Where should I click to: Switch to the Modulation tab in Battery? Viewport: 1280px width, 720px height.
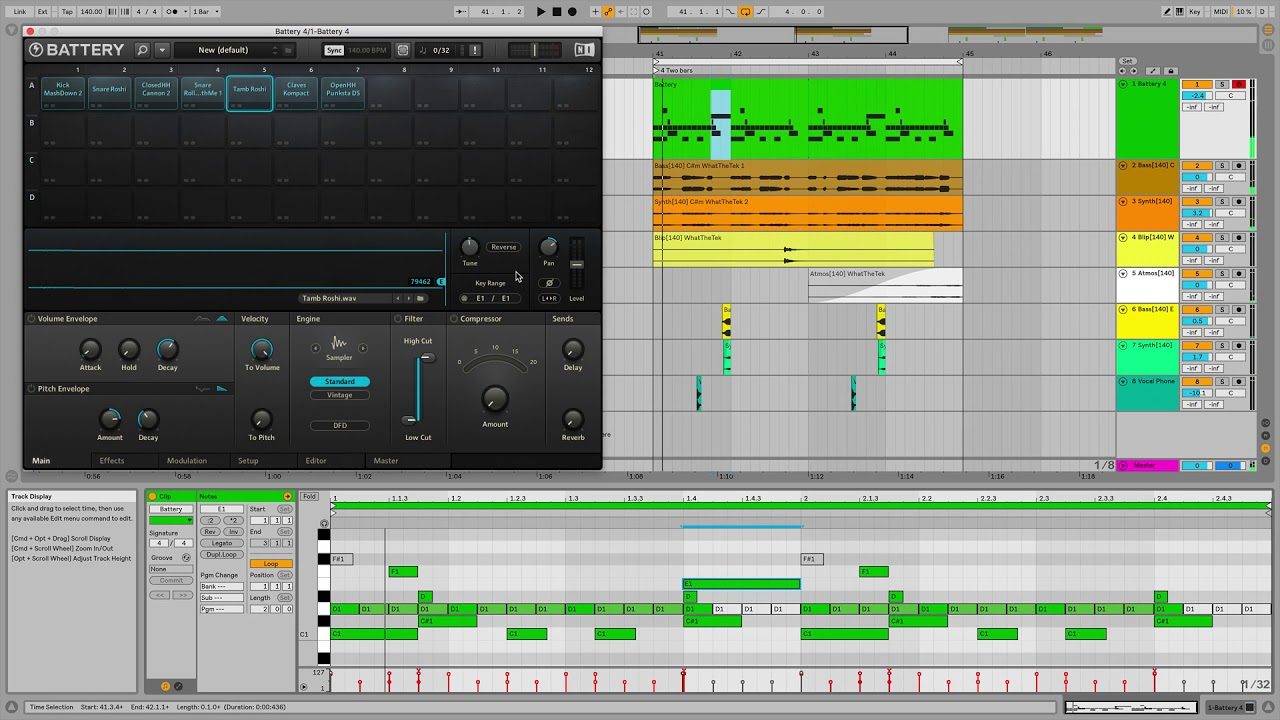coord(187,461)
